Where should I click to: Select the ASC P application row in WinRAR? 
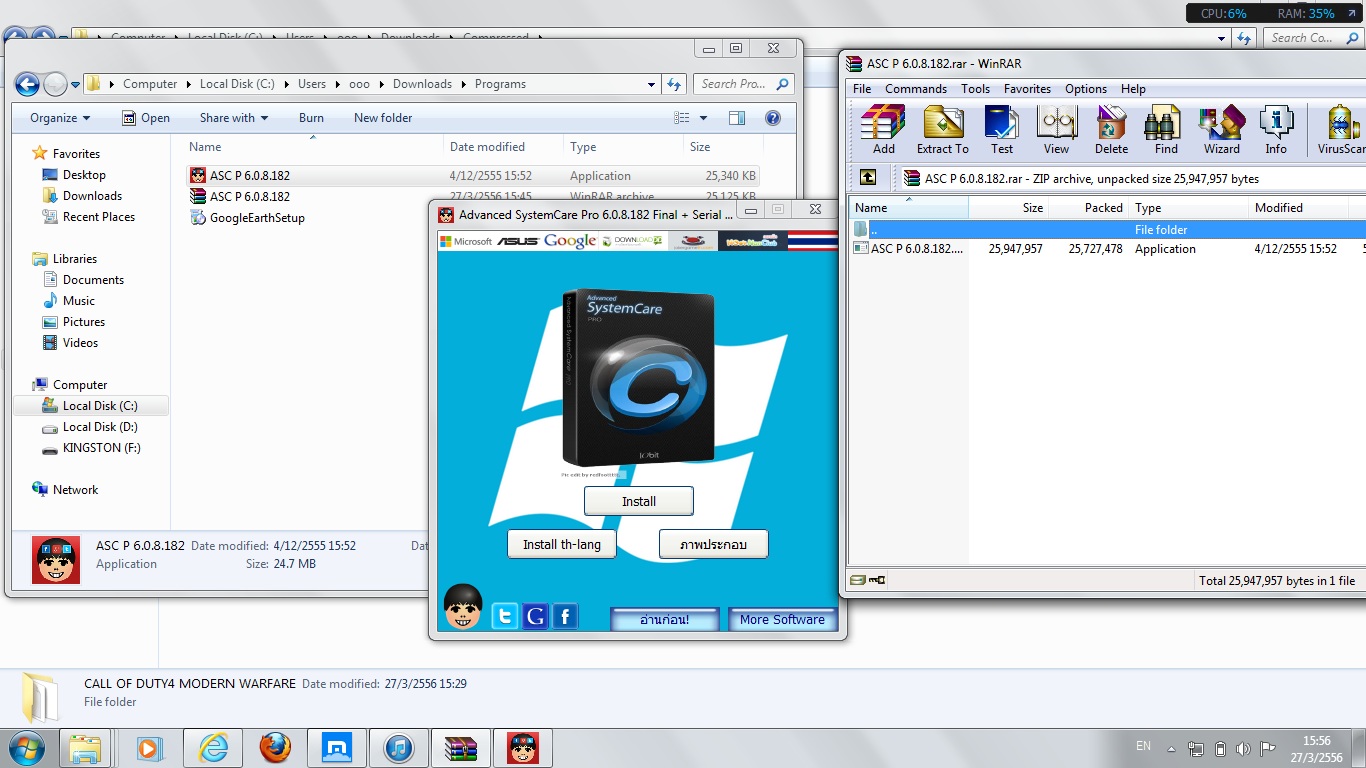point(1107,249)
